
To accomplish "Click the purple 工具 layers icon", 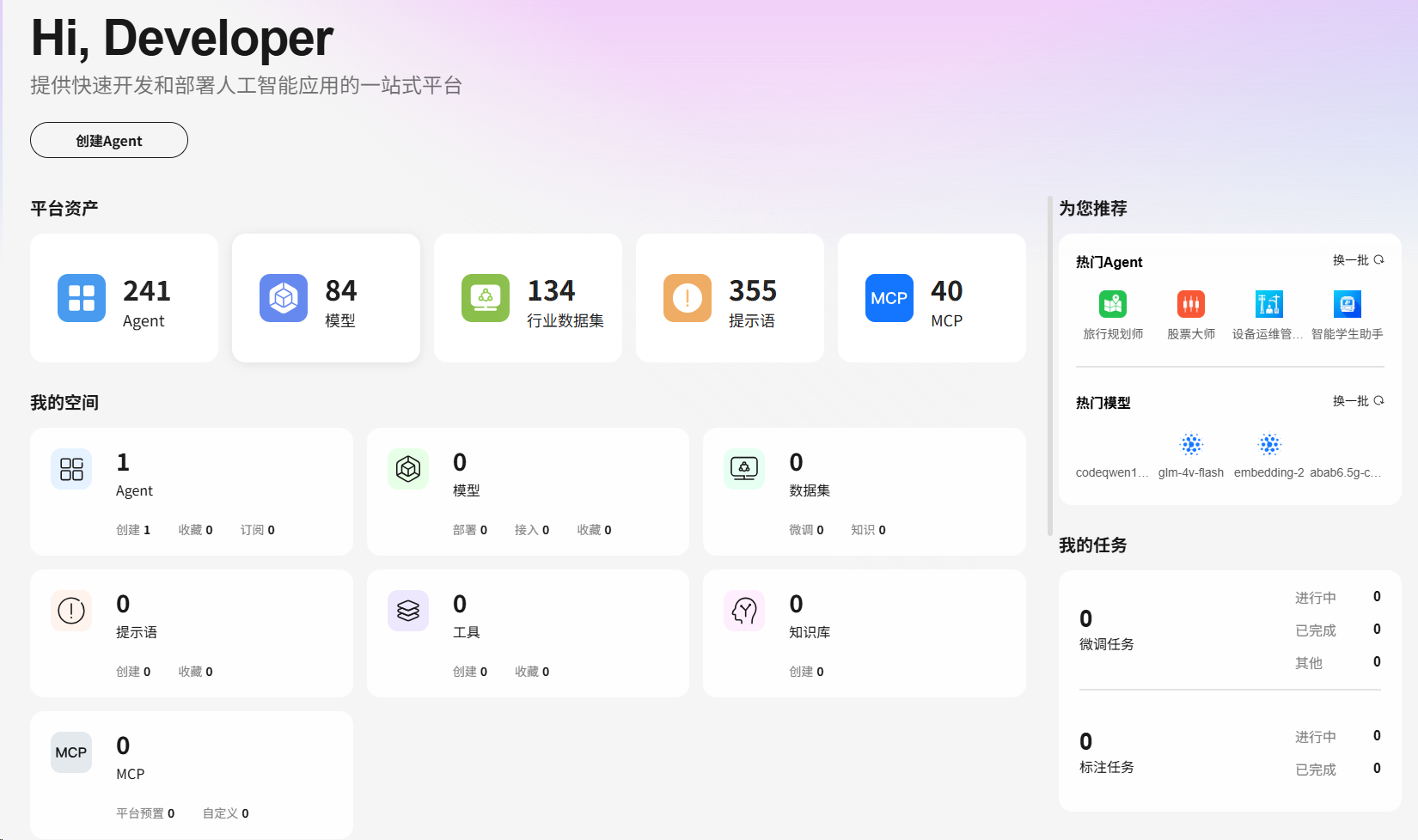I will [x=408, y=611].
